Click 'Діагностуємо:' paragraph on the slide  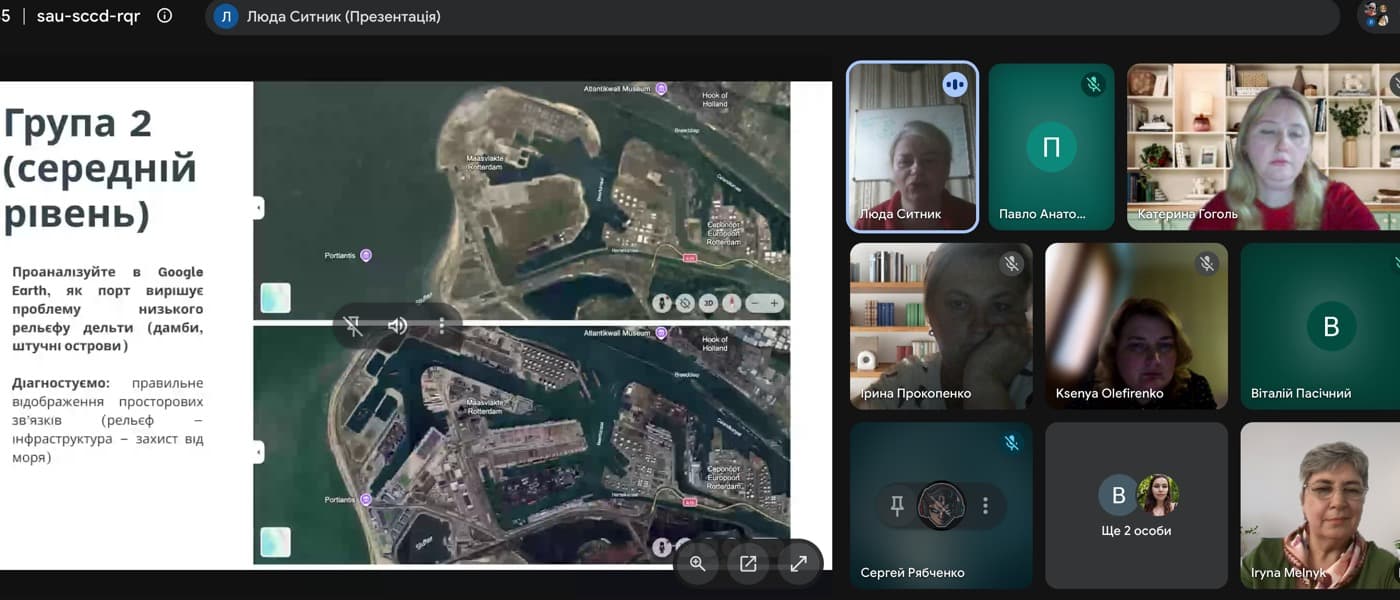(x=107, y=421)
